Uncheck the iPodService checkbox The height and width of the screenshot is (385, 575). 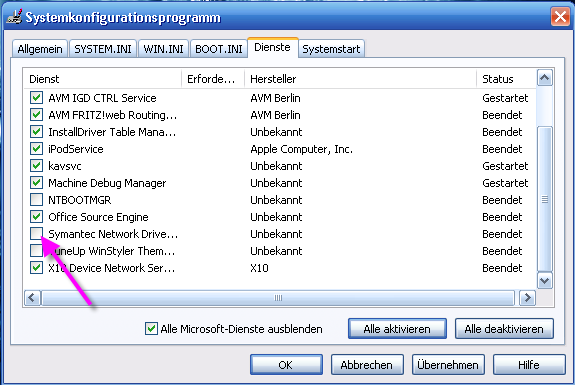(36, 149)
